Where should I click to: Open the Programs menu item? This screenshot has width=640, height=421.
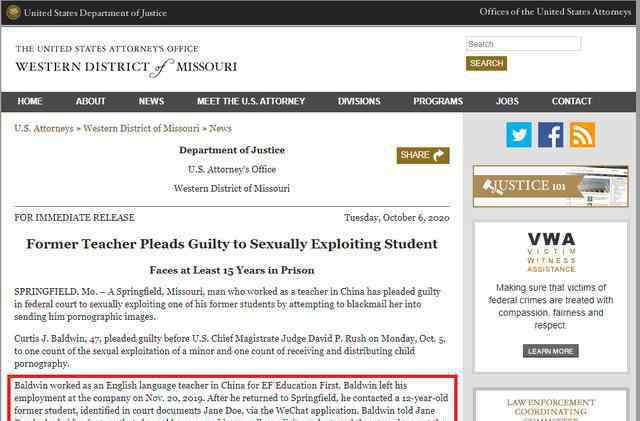click(438, 101)
